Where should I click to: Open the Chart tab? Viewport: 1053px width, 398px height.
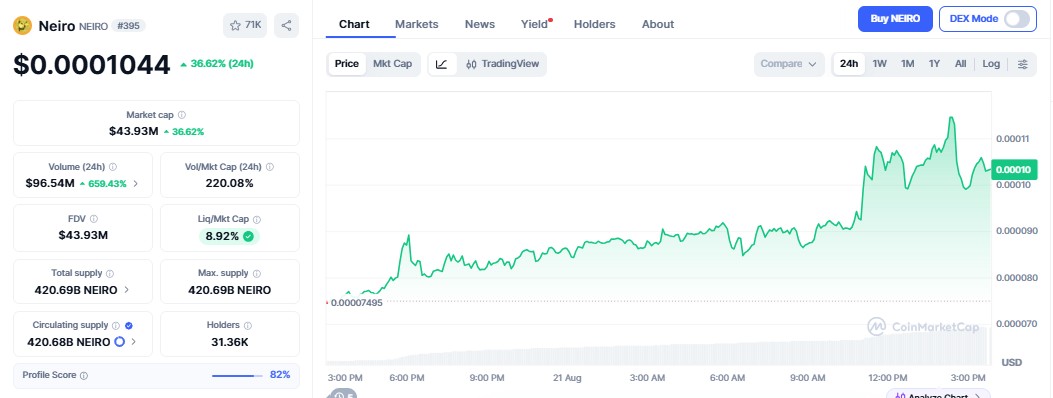click(x=354, y=24)
